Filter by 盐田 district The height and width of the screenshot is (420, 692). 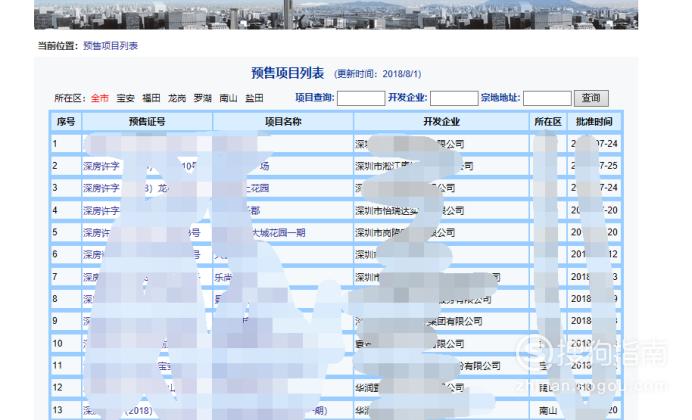[254, 98]
